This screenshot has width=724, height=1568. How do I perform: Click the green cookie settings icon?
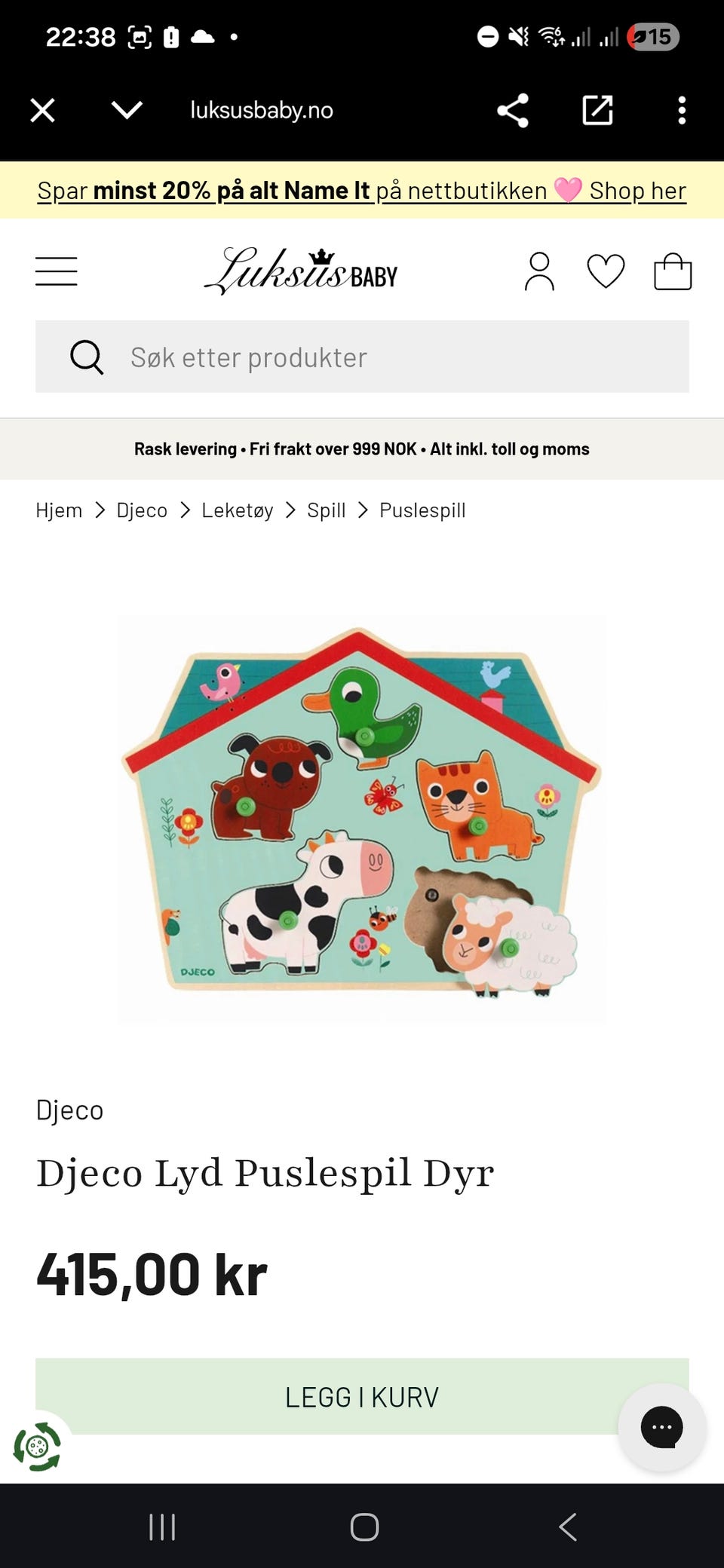coord(37,1446)
